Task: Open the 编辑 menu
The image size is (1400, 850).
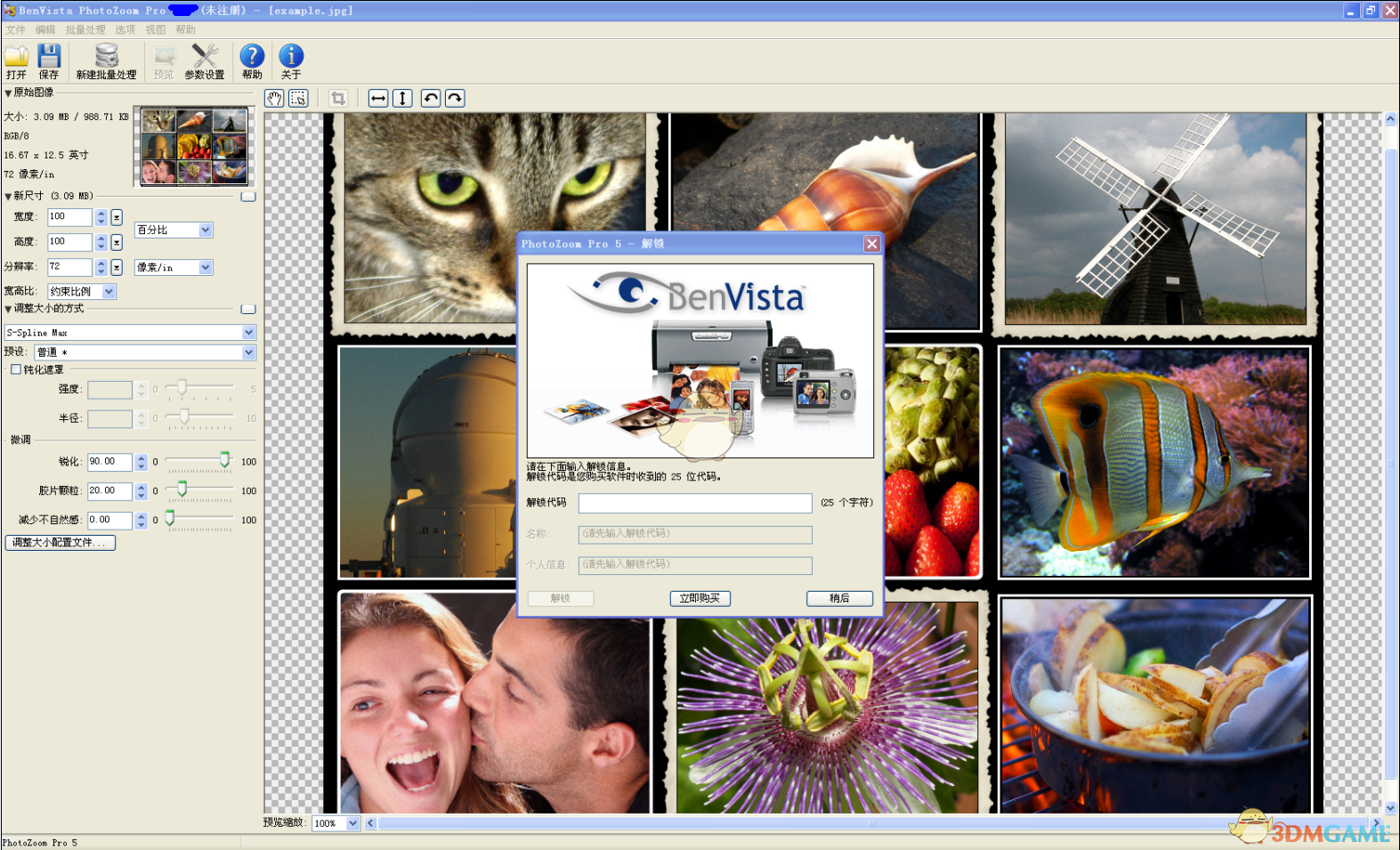Action: click(45, 30)
